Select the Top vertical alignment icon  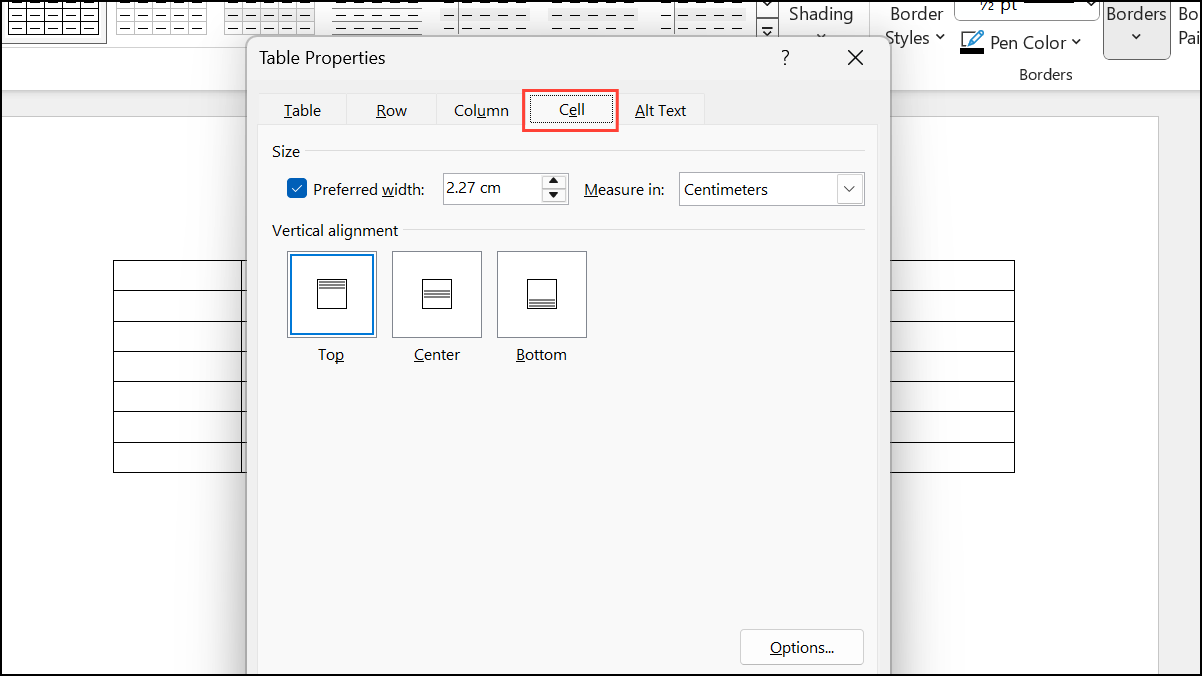tap(331, 294)
